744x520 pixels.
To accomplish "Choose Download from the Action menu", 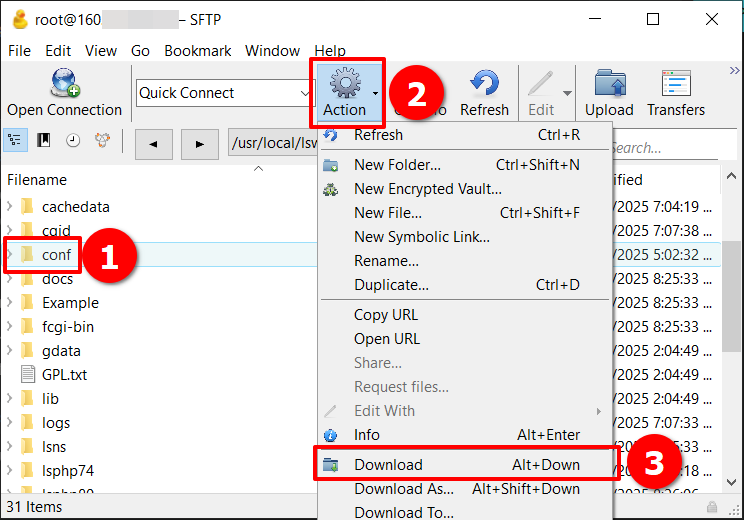I will 388,465.
